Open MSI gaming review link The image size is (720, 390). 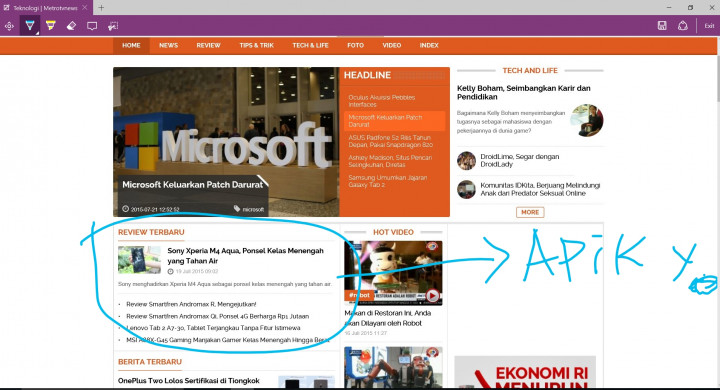coord(228,340)
